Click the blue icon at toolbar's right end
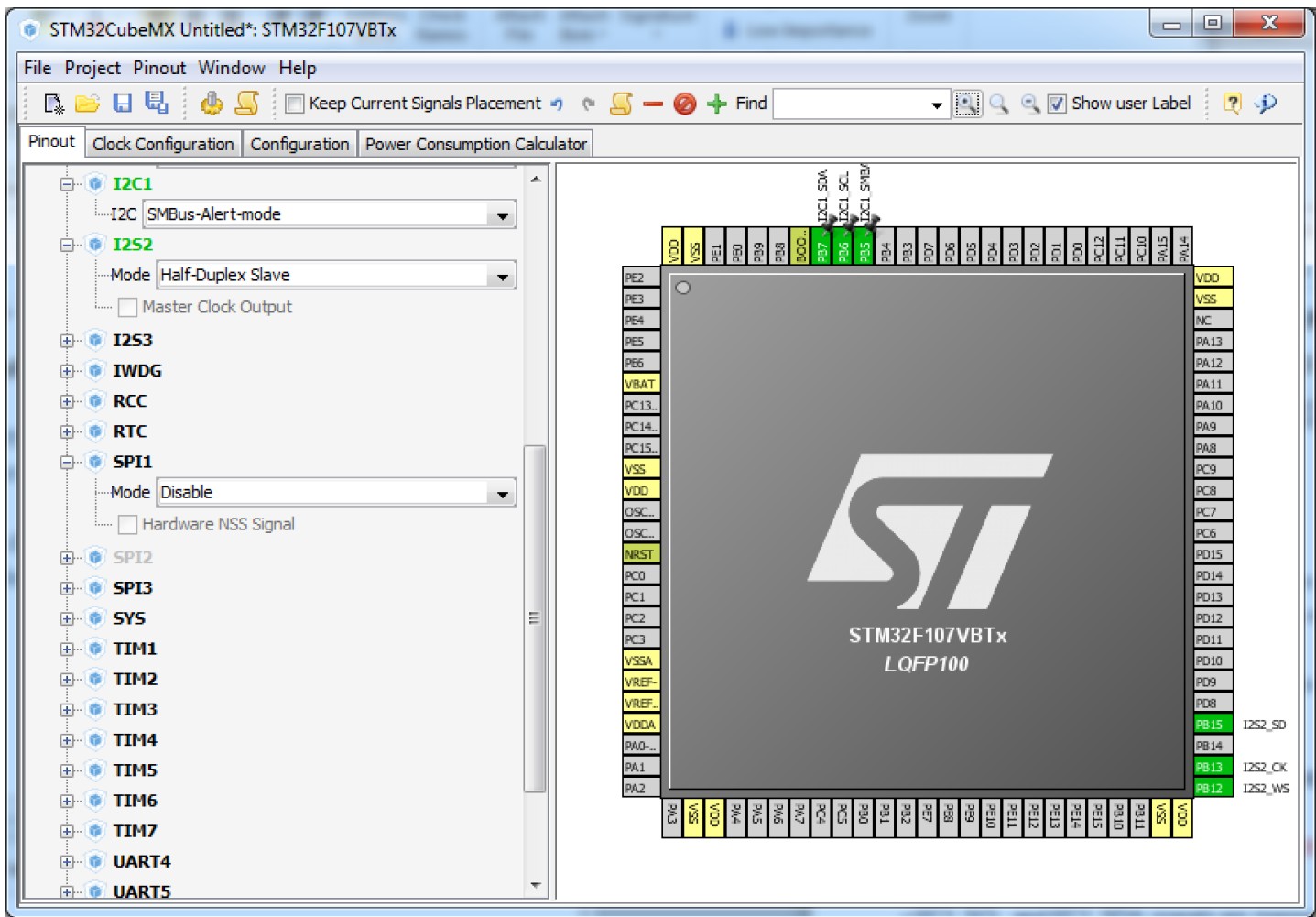Image resolution: width=1316 pixels, height=917 pixels. (x=1267, y=104)
